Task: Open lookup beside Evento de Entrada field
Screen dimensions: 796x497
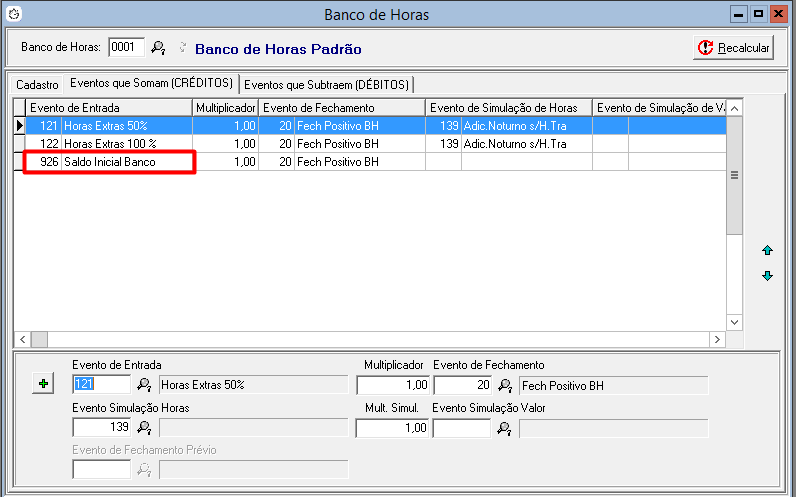Action: 144,385
